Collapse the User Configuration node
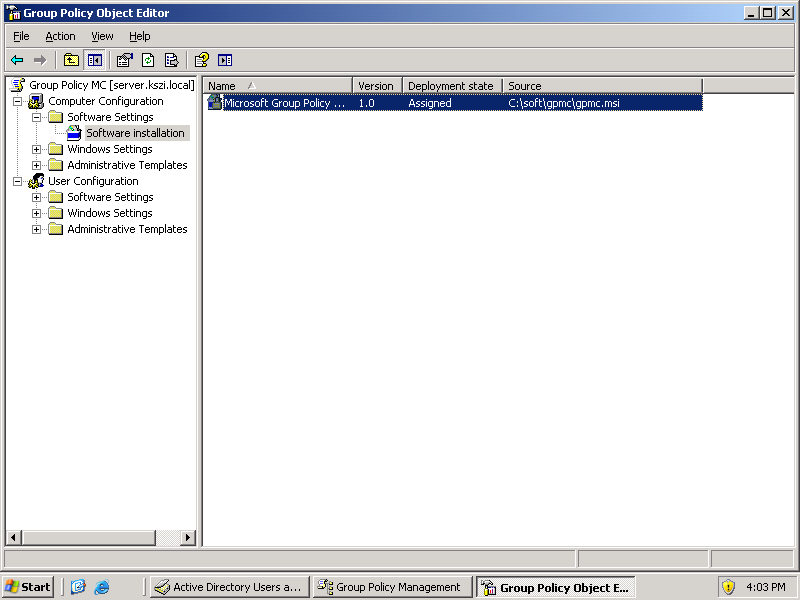The height and width of the screenshot is (600, 800). tap(17, 181)
